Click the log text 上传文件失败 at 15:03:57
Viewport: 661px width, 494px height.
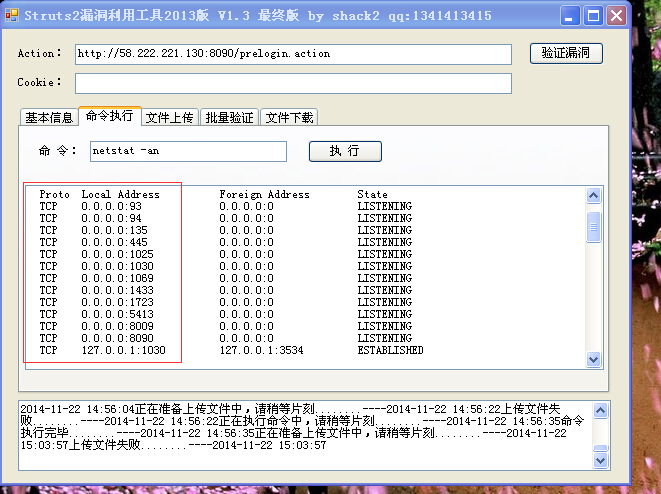coord(104,445)
